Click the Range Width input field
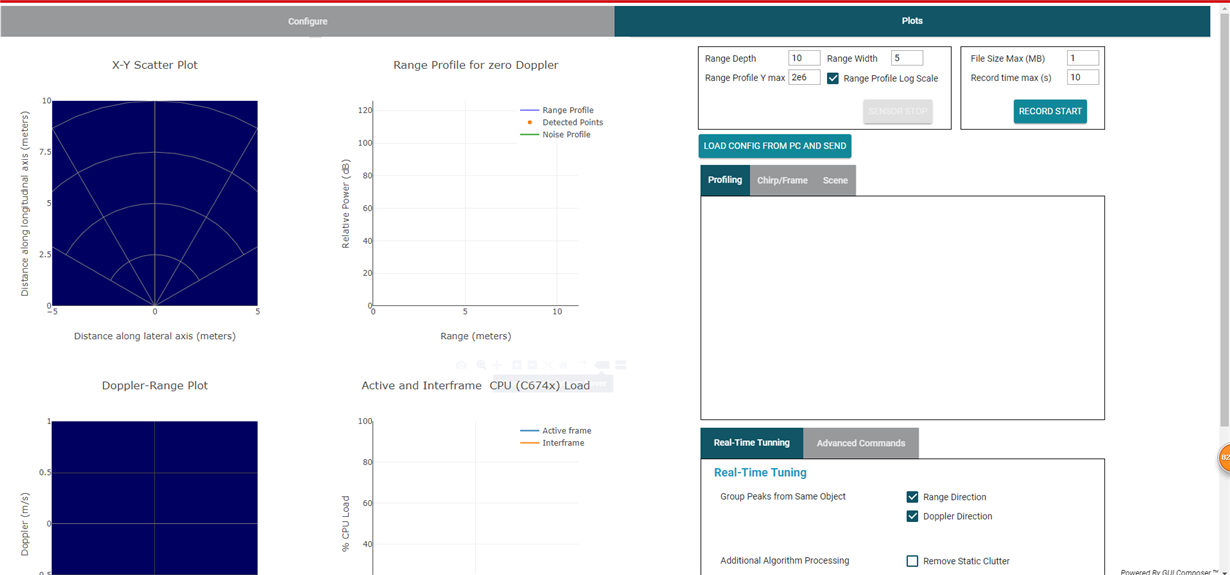 click(x=907, y=58)
